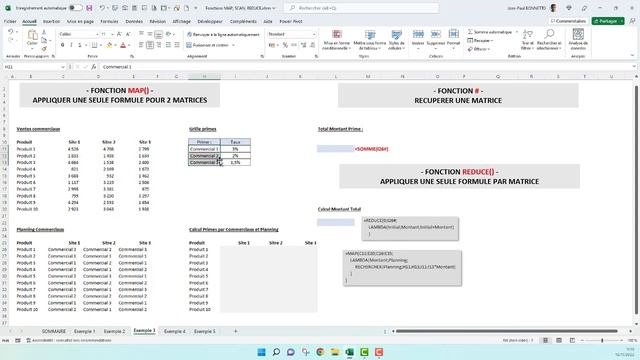
Task: Toggle bold formatting
Action: coord(62,45)
